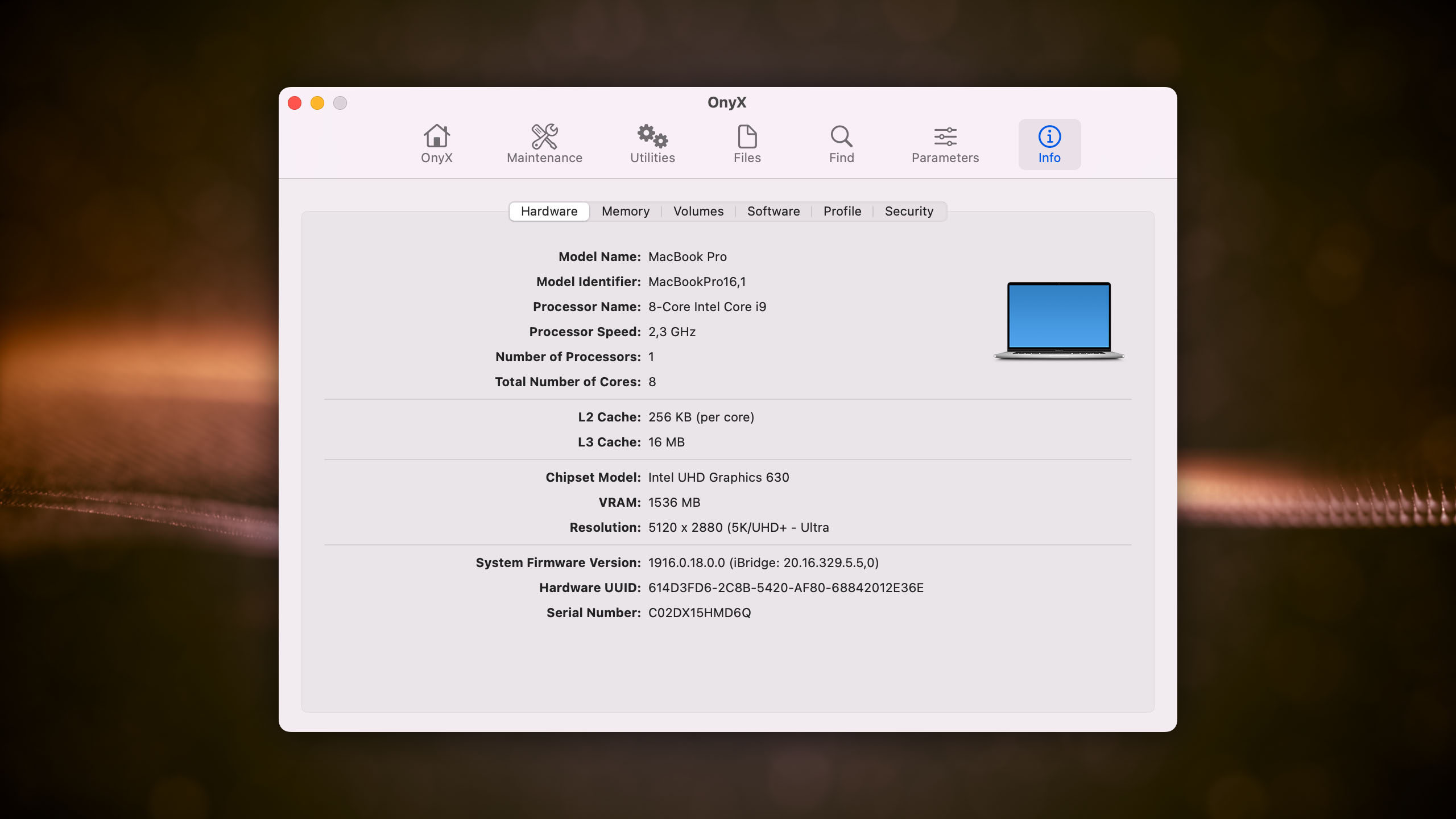Select the Processor Speed value 2,3 GHz
1456x819 pixels.
pos(672,332)
